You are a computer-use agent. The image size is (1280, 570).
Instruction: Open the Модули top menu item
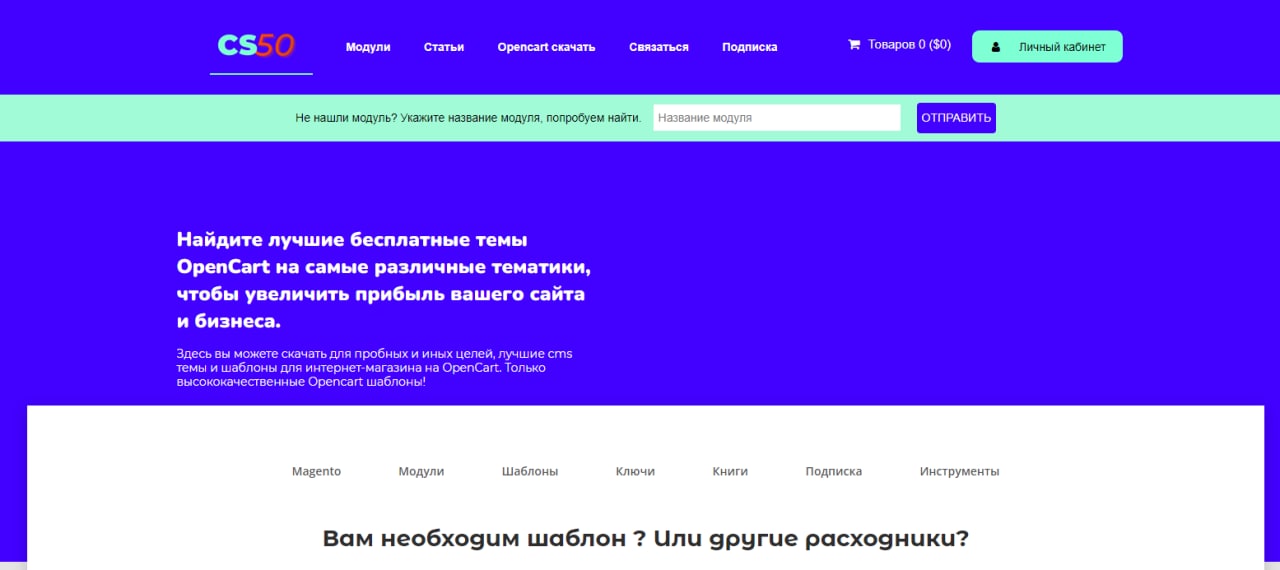point(368,47)
